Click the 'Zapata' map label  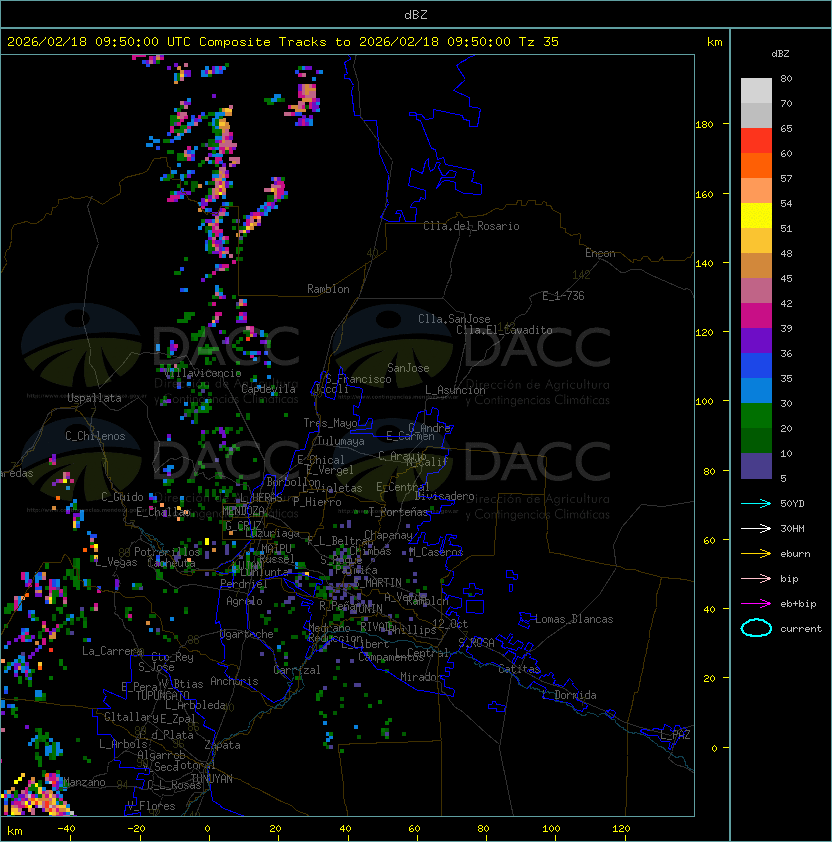tap(222, 745)
